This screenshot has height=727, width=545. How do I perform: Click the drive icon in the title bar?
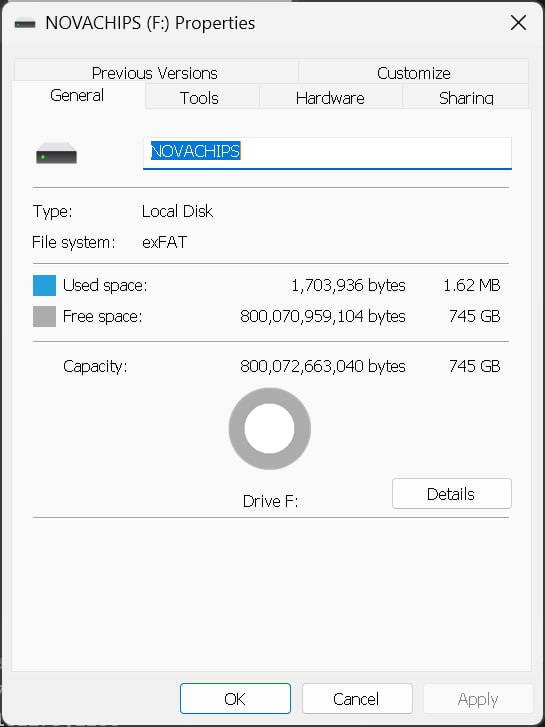[25, 23]
